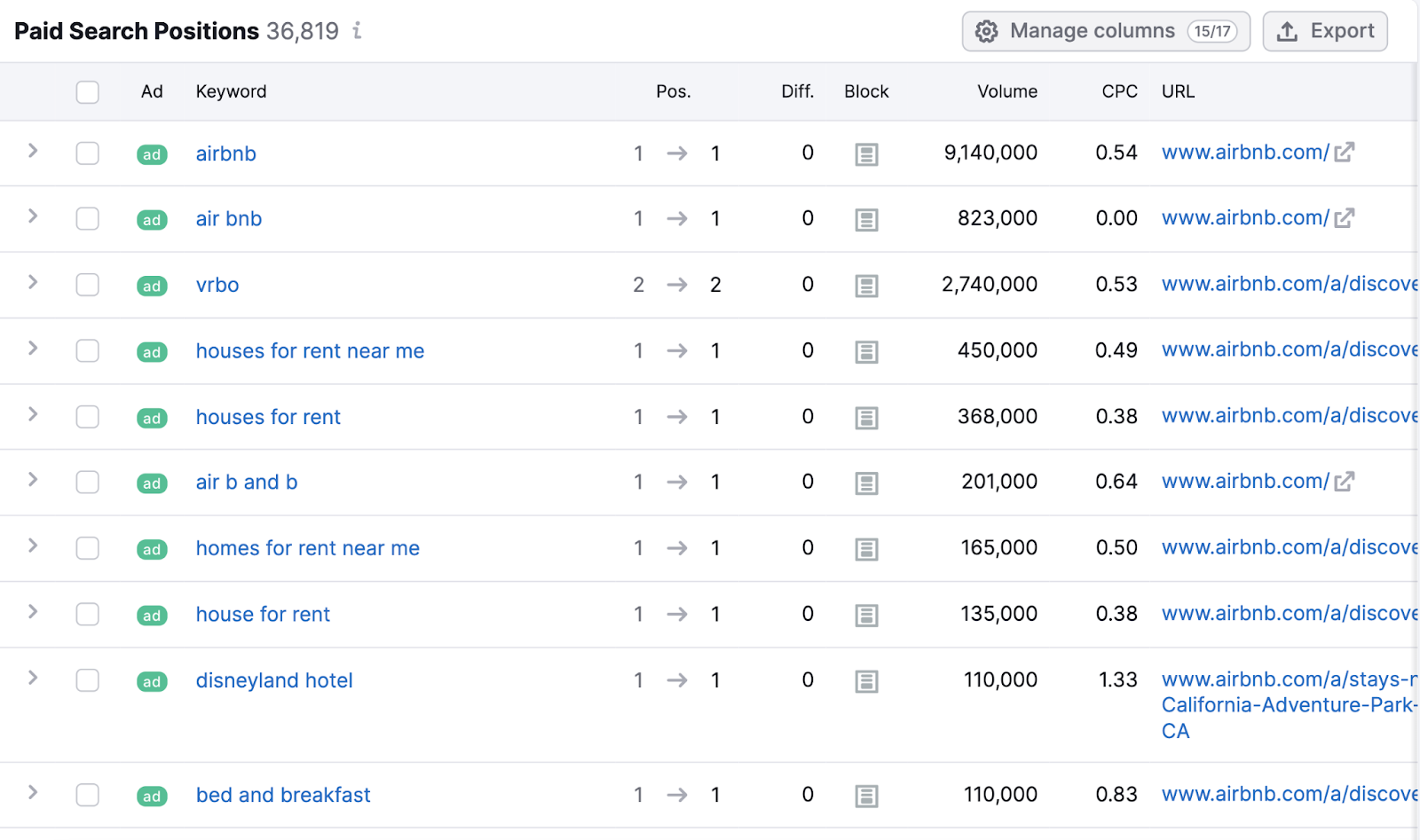Open the ad badge for airbnb

point(152,154)
